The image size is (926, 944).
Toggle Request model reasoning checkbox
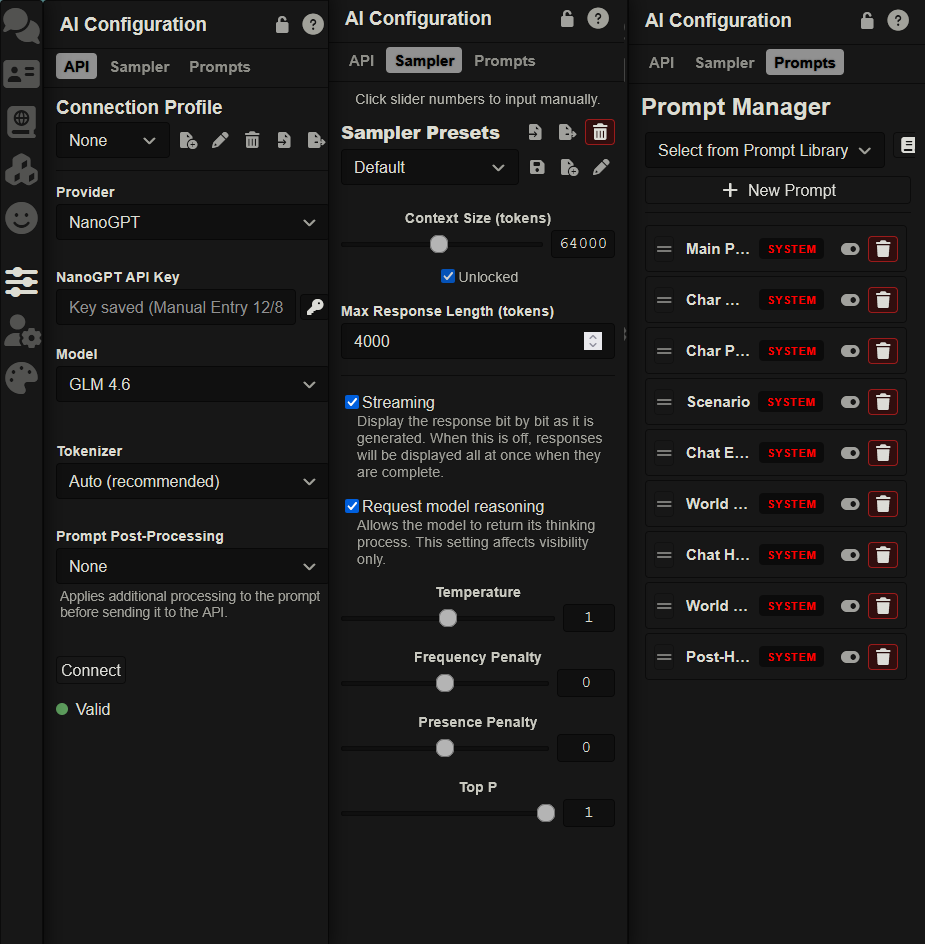coord(352,506)
